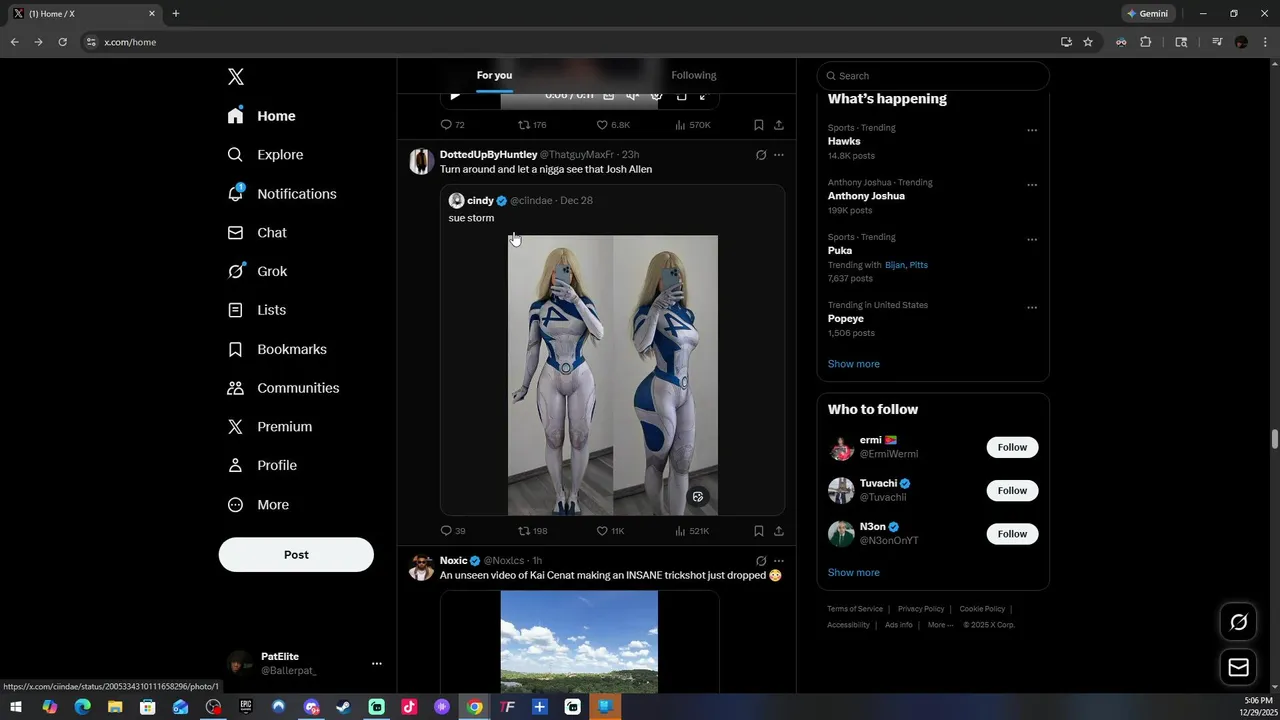Open the Windows Start menu
This screenshot has width=1280, height=720.
16,707
